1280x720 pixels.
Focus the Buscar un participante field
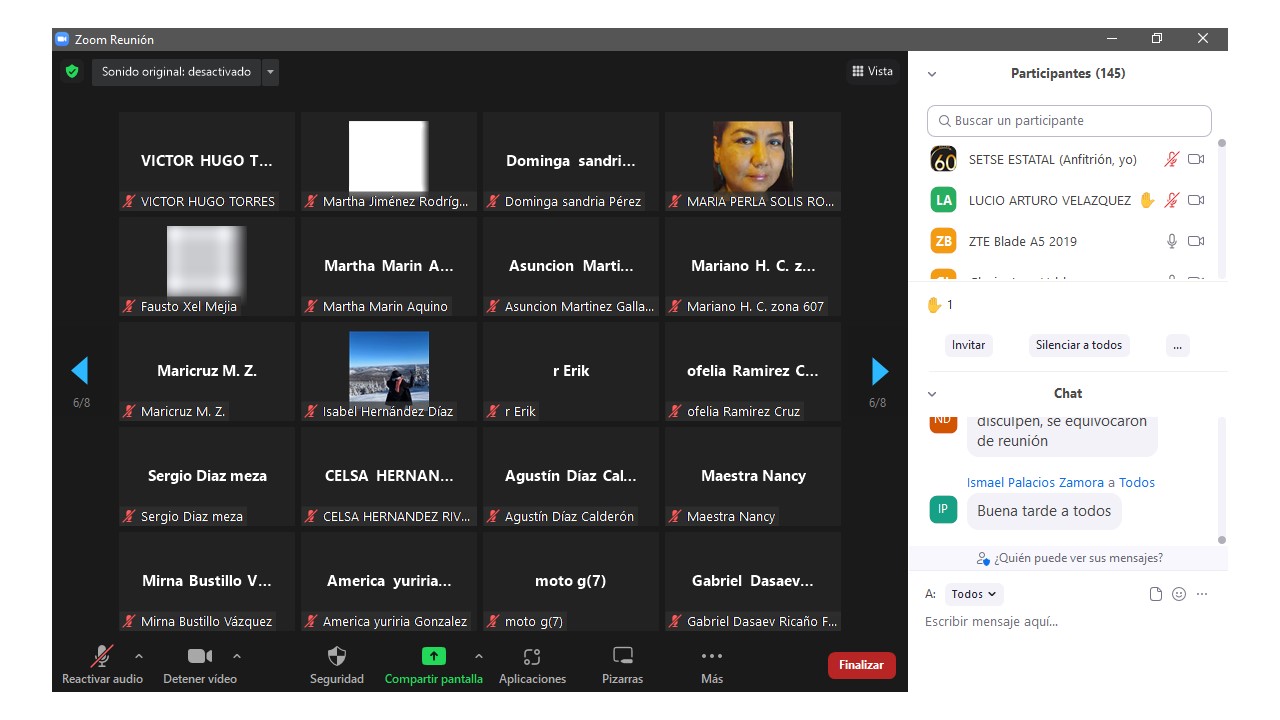(1069, 120)
